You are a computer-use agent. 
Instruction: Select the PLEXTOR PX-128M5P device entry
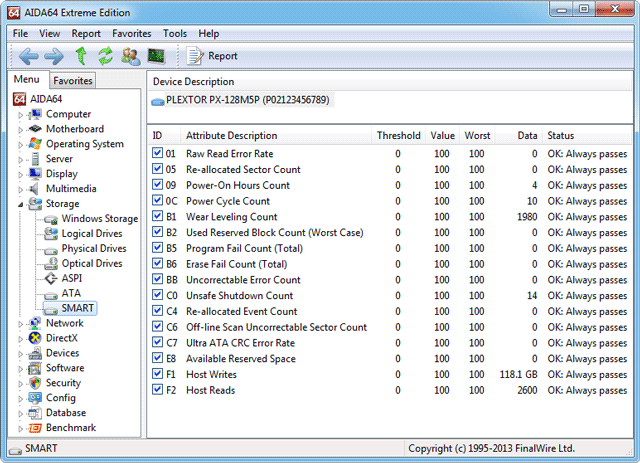coord(247,100)
